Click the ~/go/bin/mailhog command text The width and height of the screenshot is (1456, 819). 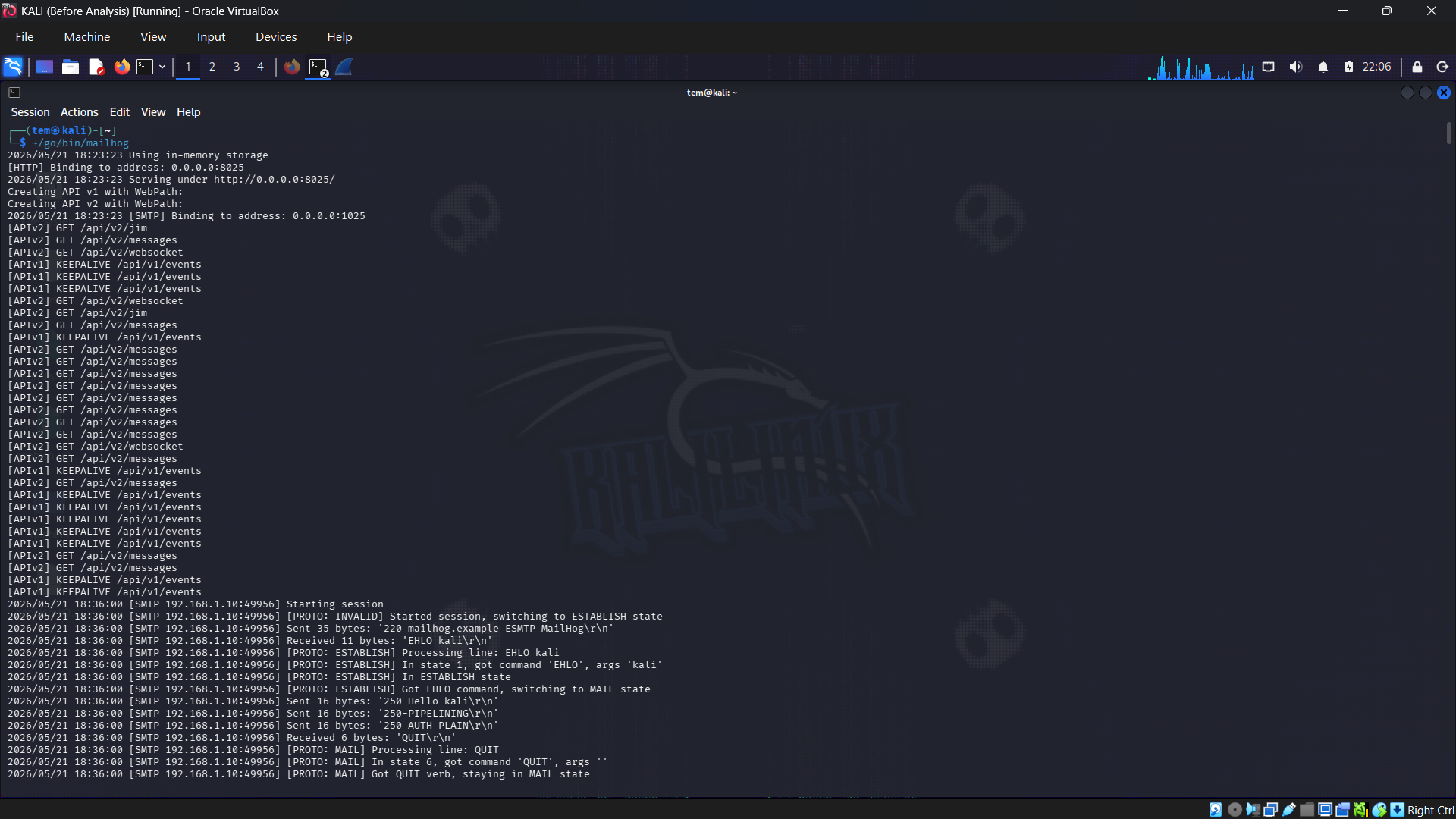click(80, 143)
